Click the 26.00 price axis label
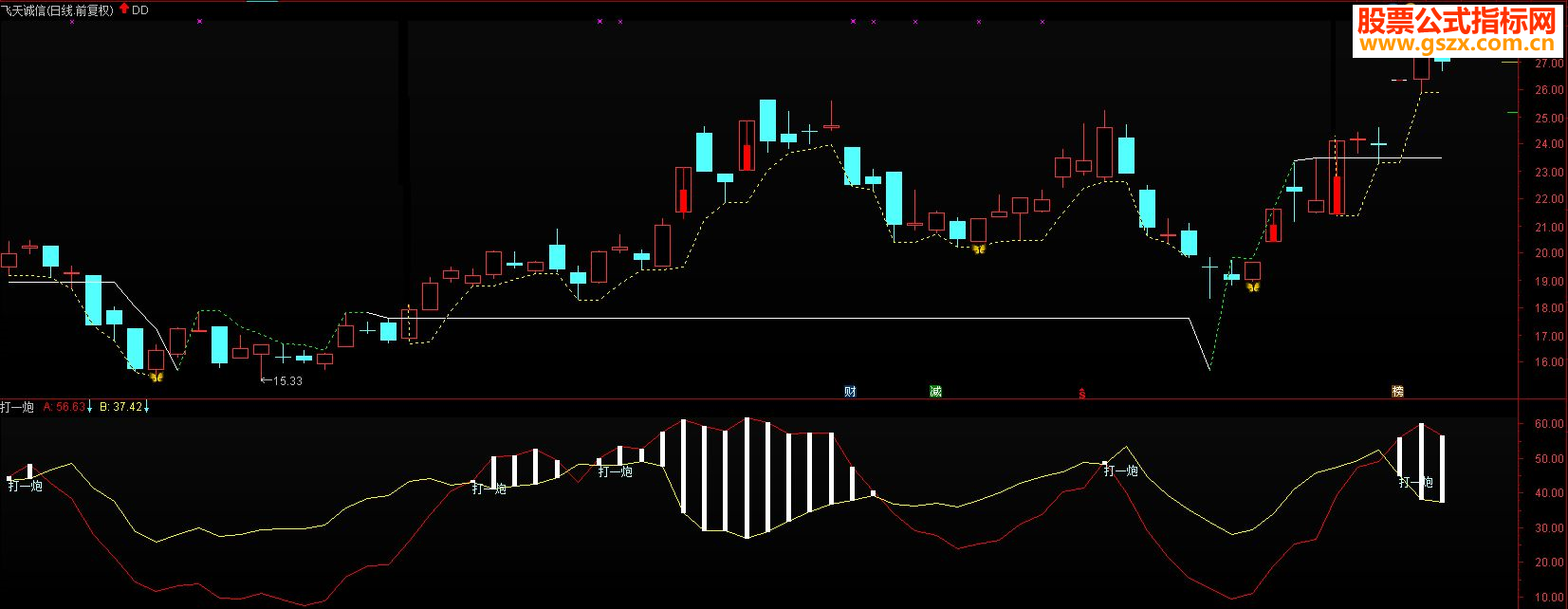Image resolution: width=1568 pixels, height=609 pixels. coord(1549,90)
